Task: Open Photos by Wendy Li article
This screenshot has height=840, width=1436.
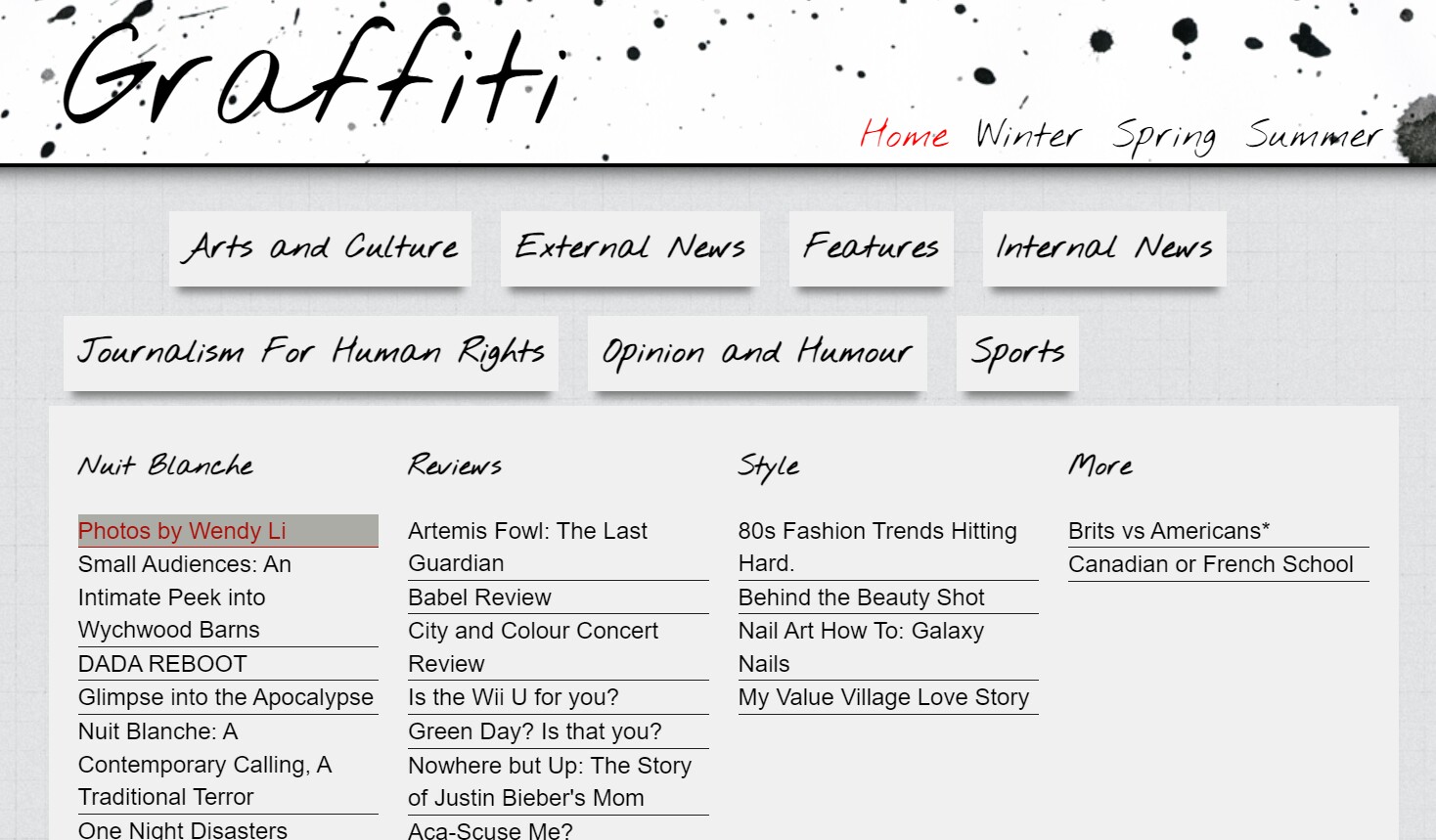Action: pos(182,531)
